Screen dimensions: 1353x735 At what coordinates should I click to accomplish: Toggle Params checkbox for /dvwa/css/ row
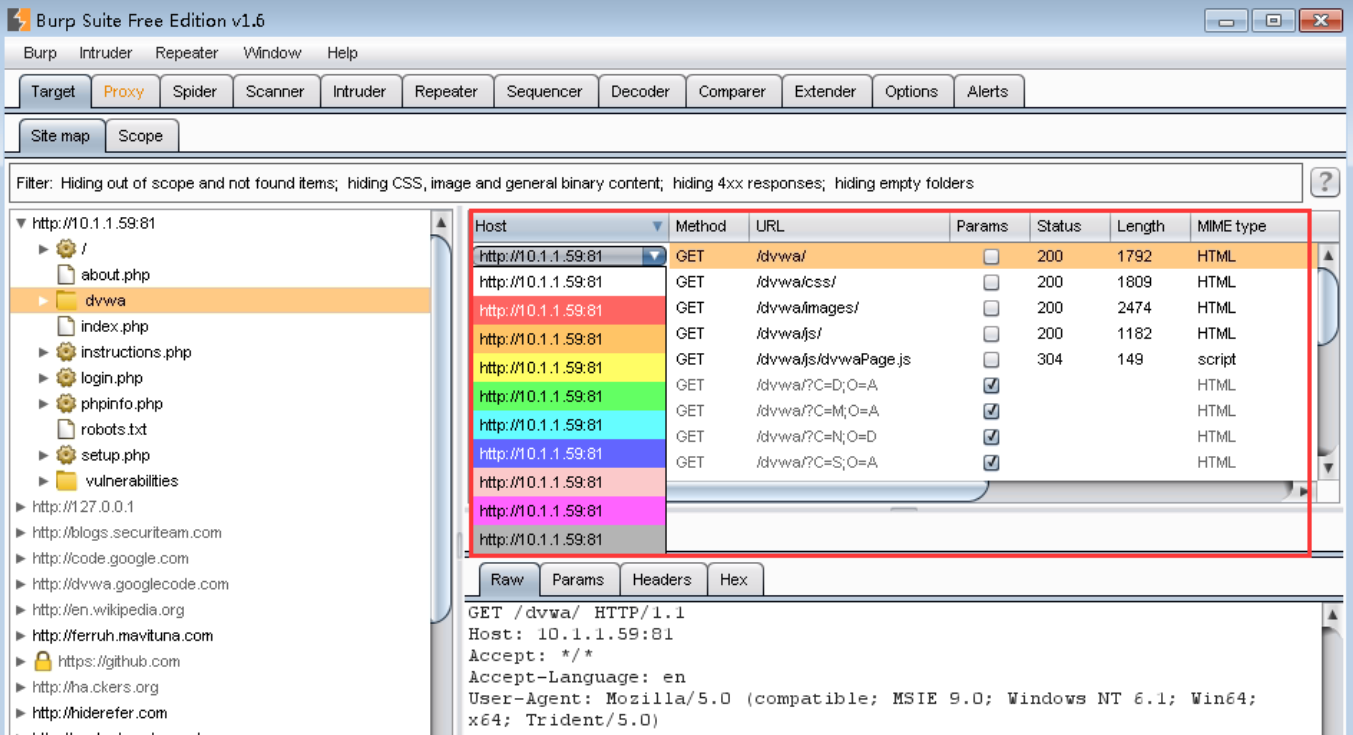(x=991, y=282)
